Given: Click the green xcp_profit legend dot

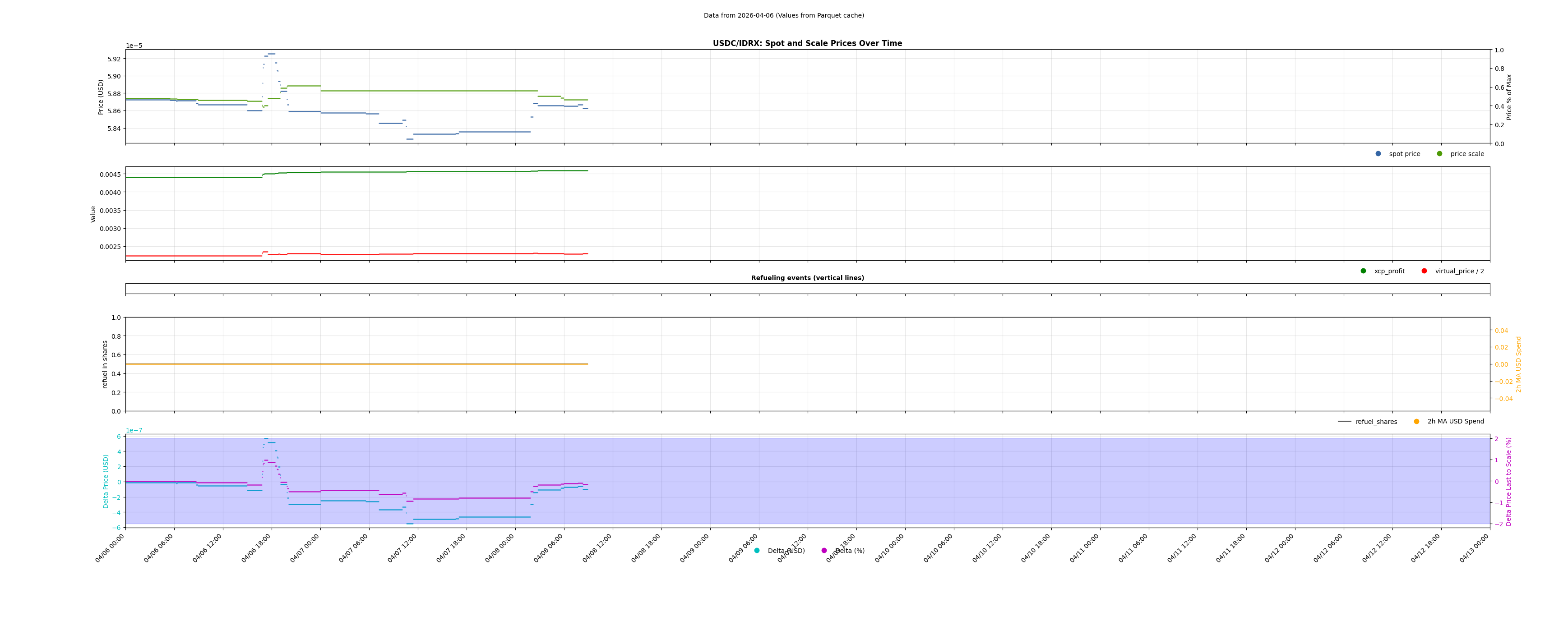Looking at the screenshot, I should [x=1364, y=271].
